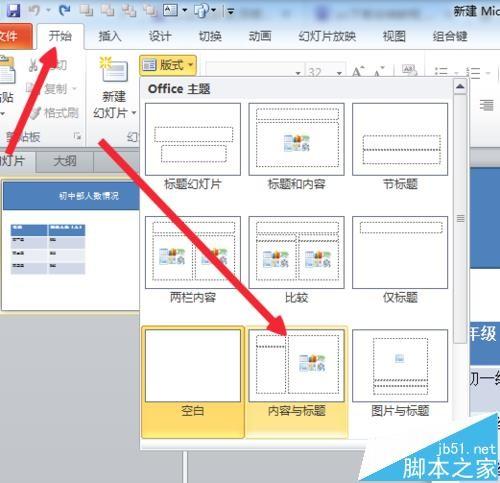Screen dimensions: 500x483
Task: Choose the 标题和内容 layout
Action: coord(296,147)
